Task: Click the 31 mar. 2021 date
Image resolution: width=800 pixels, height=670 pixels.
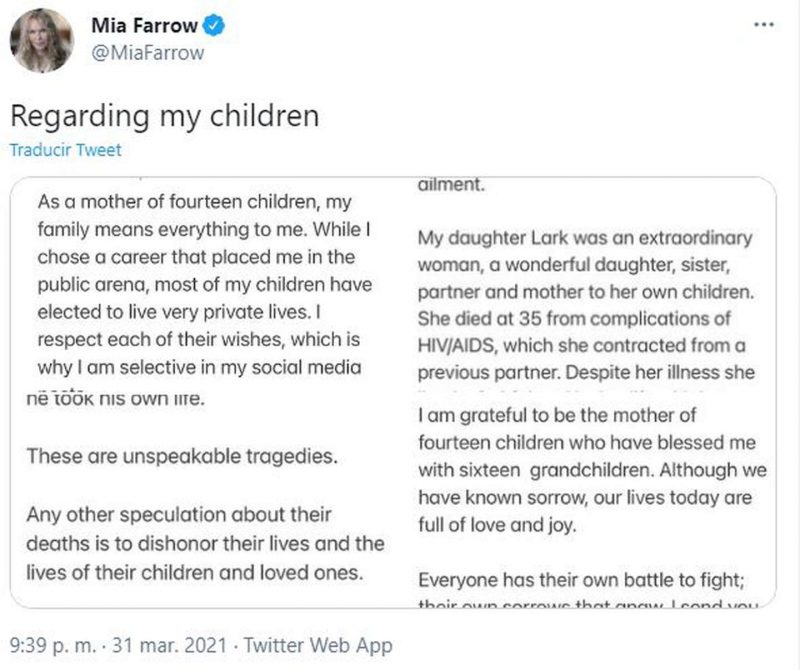Action: 169,645
